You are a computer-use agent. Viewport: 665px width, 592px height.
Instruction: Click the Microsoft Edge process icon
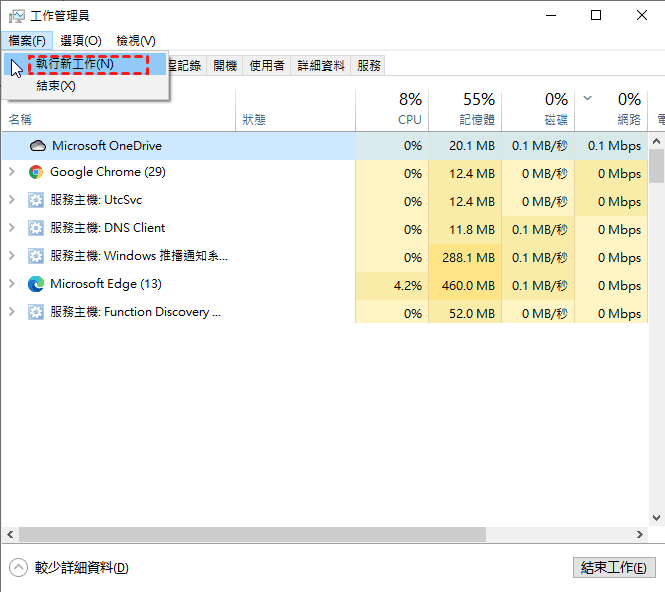click(36, 284)
